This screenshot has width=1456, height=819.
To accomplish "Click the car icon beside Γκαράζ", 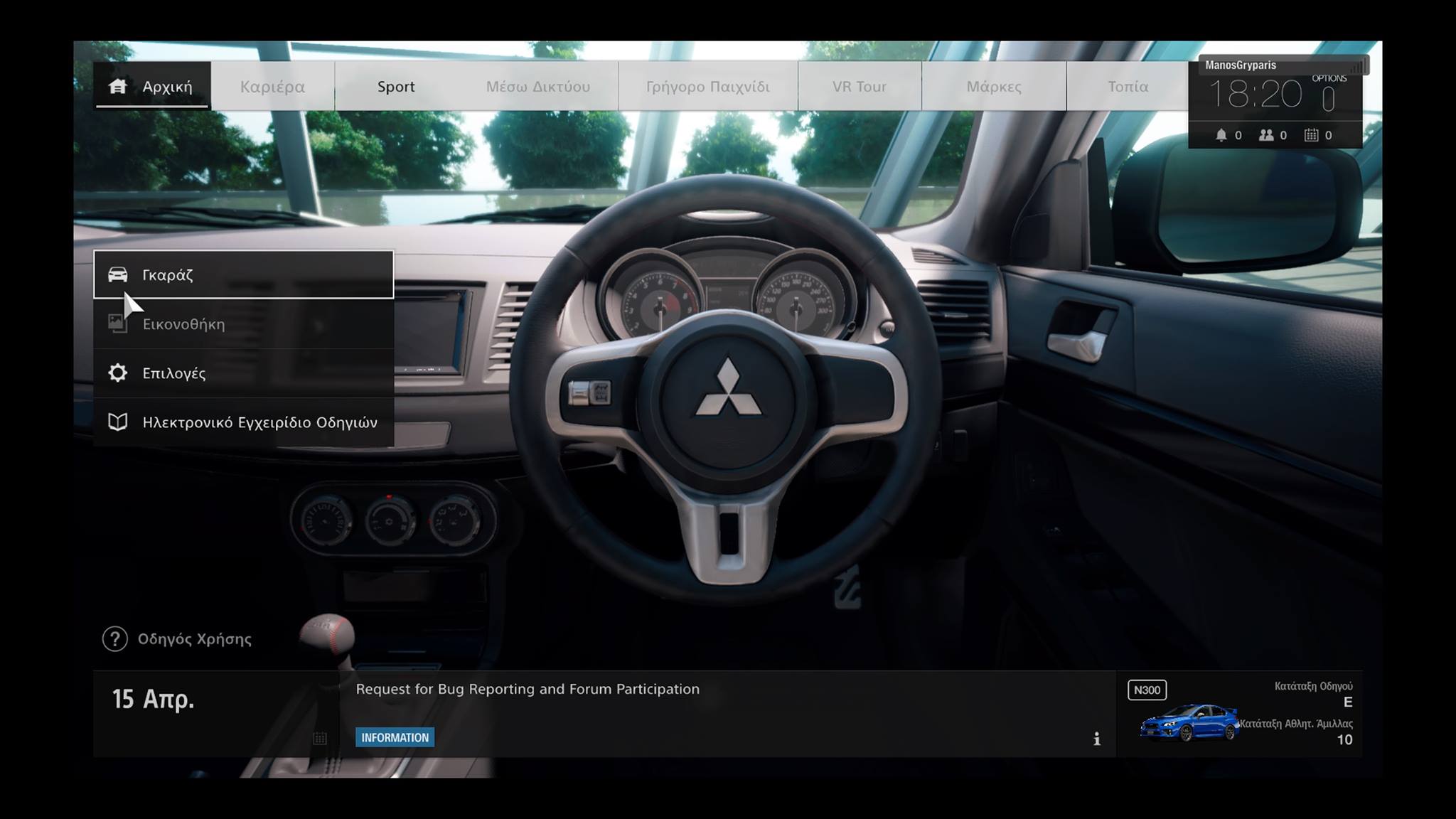I will tap(117, 274).
